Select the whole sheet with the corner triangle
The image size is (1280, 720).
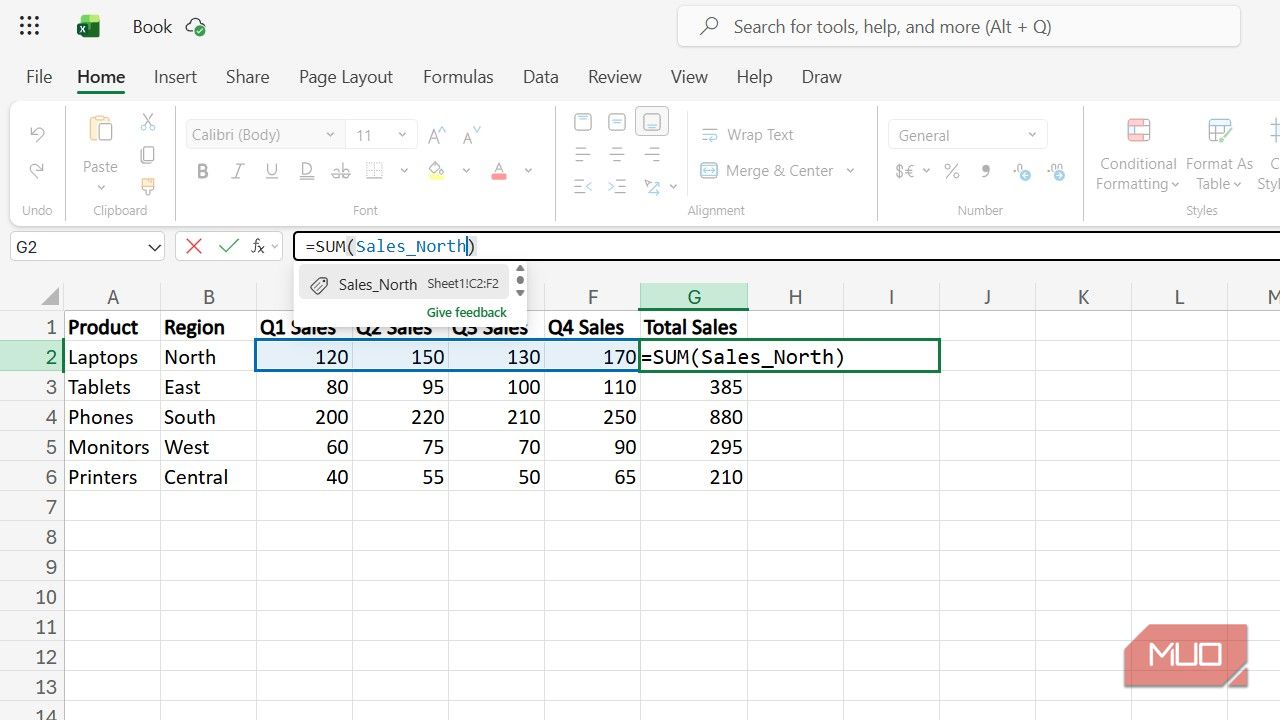point(49,297)
